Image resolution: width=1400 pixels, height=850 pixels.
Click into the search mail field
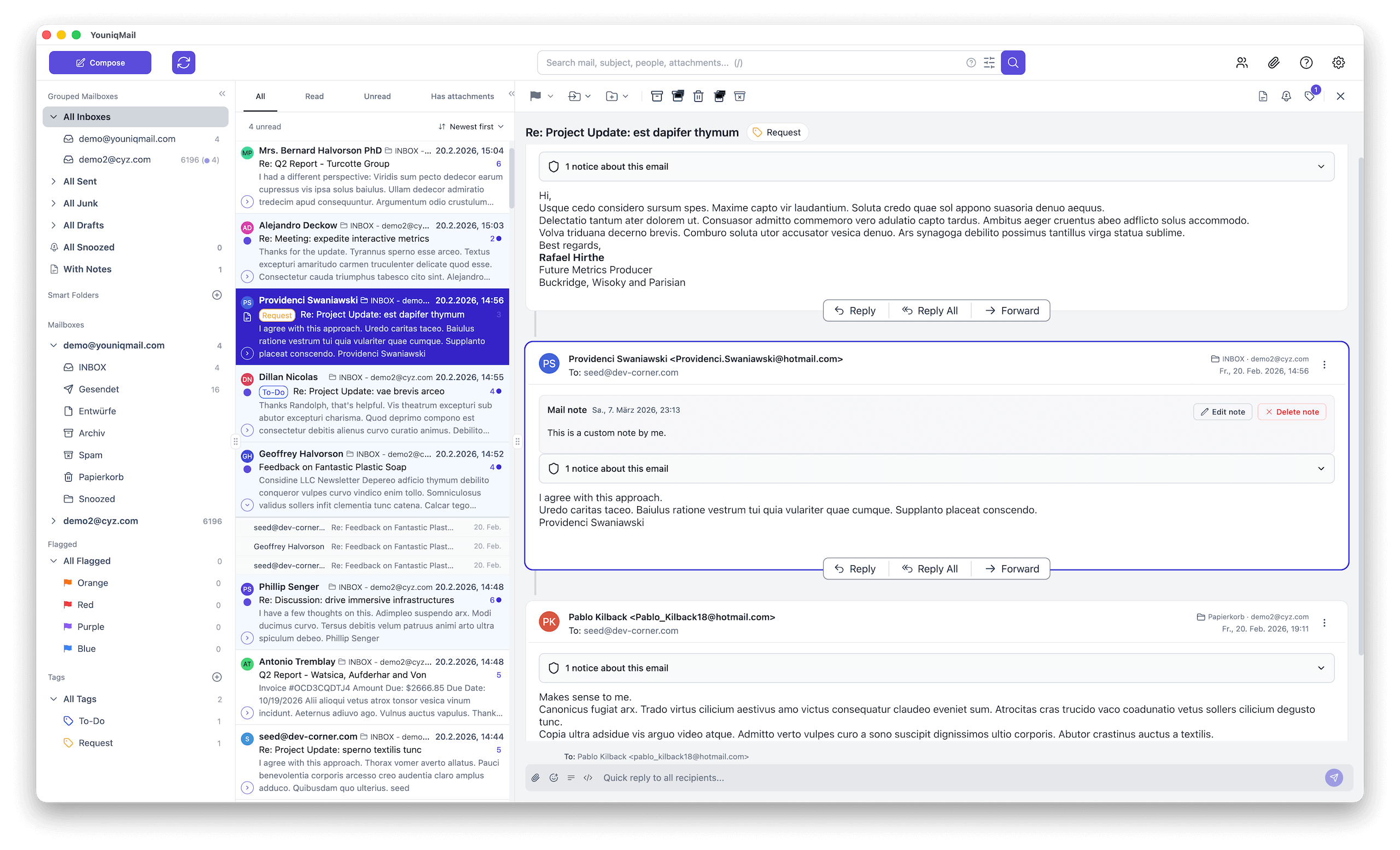pyautogui.click(x=750, y=62)
